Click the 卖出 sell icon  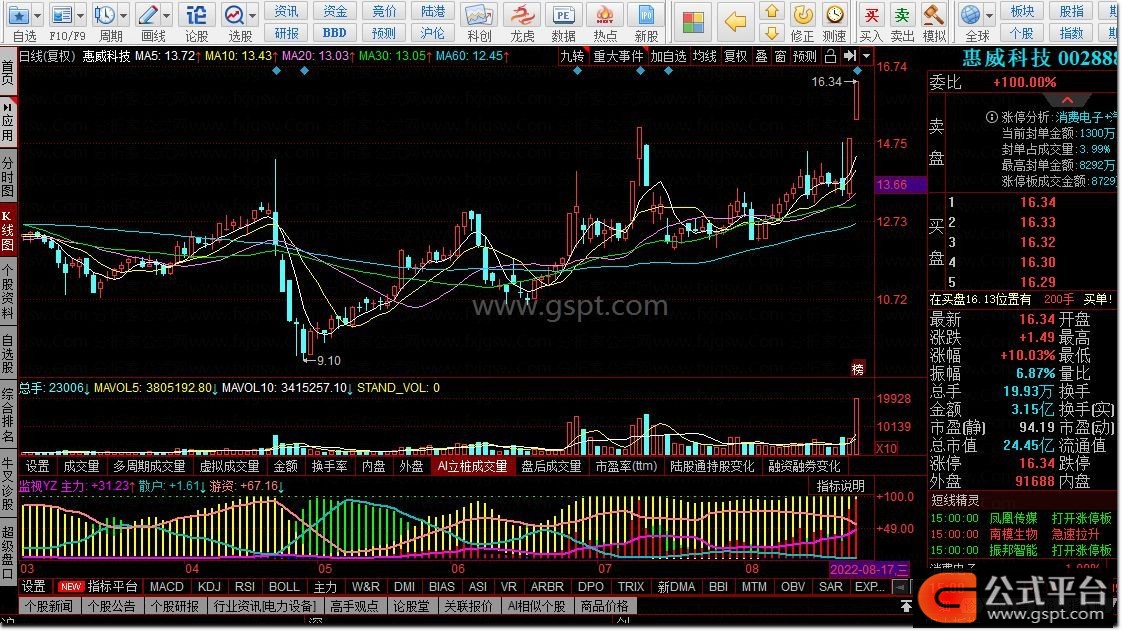tap(902, 15)
